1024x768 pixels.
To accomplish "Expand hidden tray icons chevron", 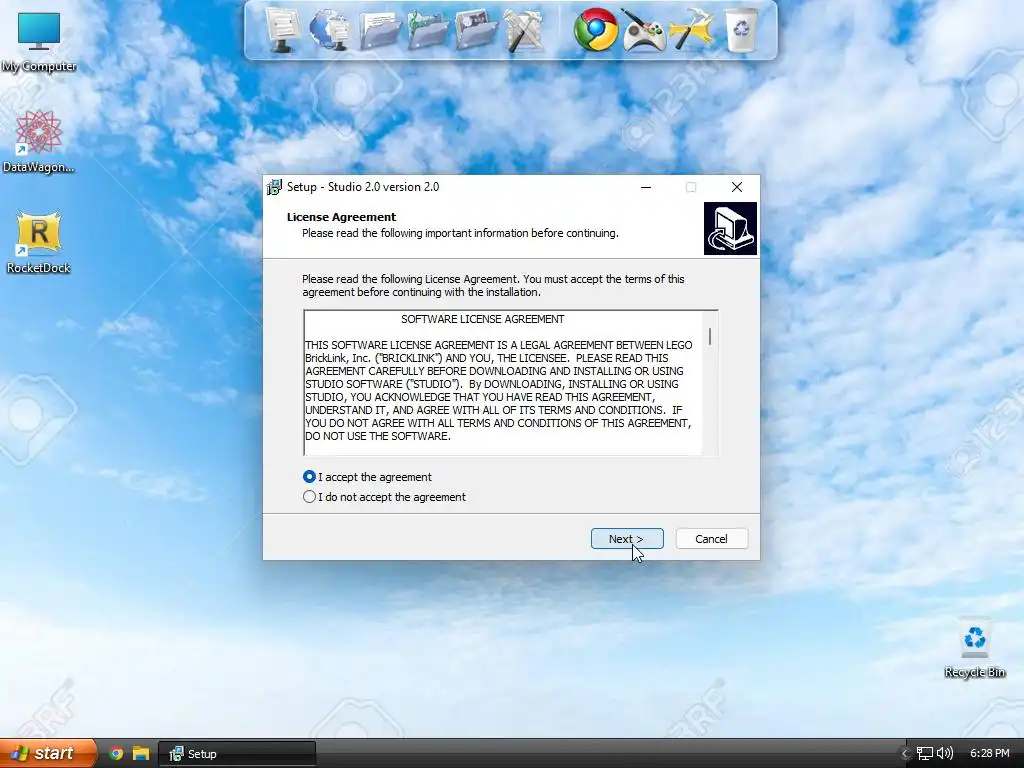I will click(x=904, y=753).
